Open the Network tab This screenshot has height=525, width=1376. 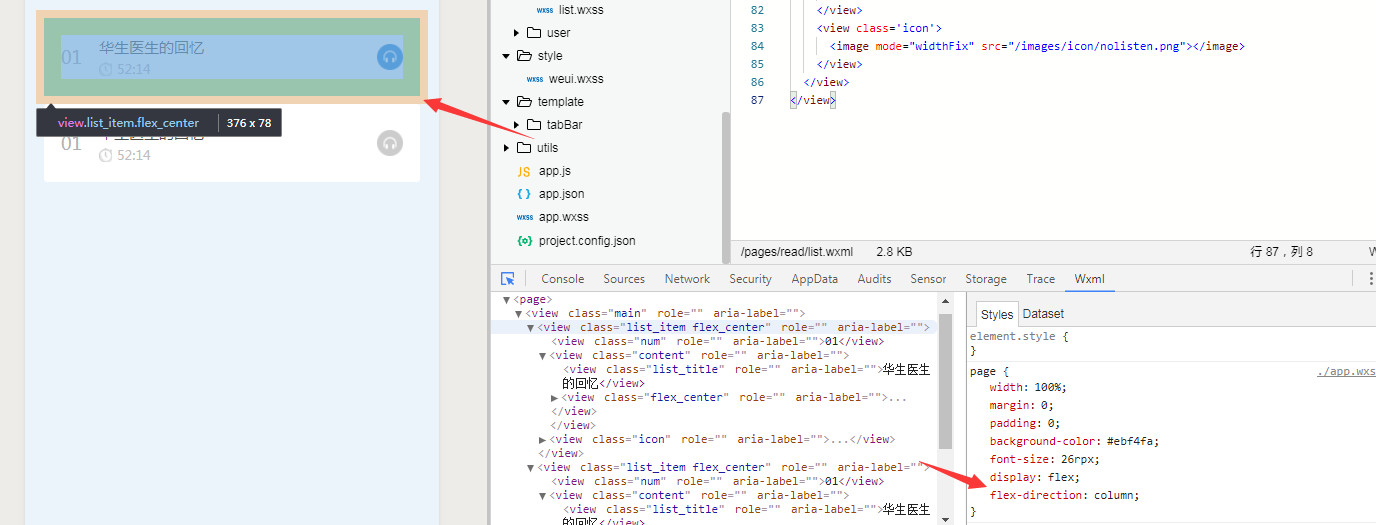click(687, 279)
